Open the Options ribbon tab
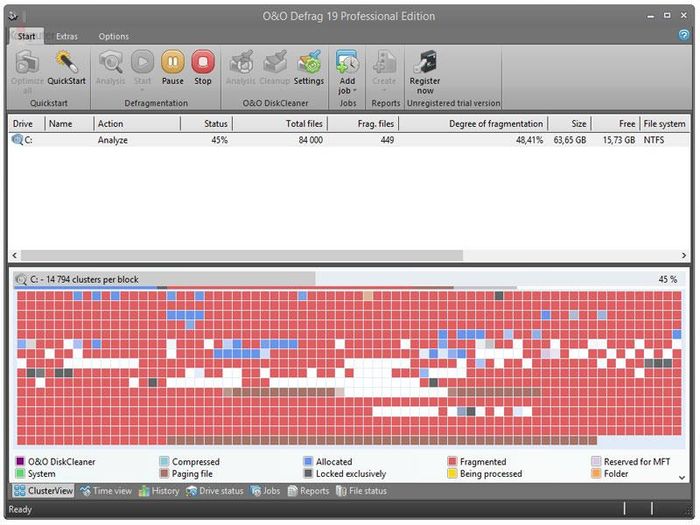Screen dimensions: 700x525 coord(113,36)
